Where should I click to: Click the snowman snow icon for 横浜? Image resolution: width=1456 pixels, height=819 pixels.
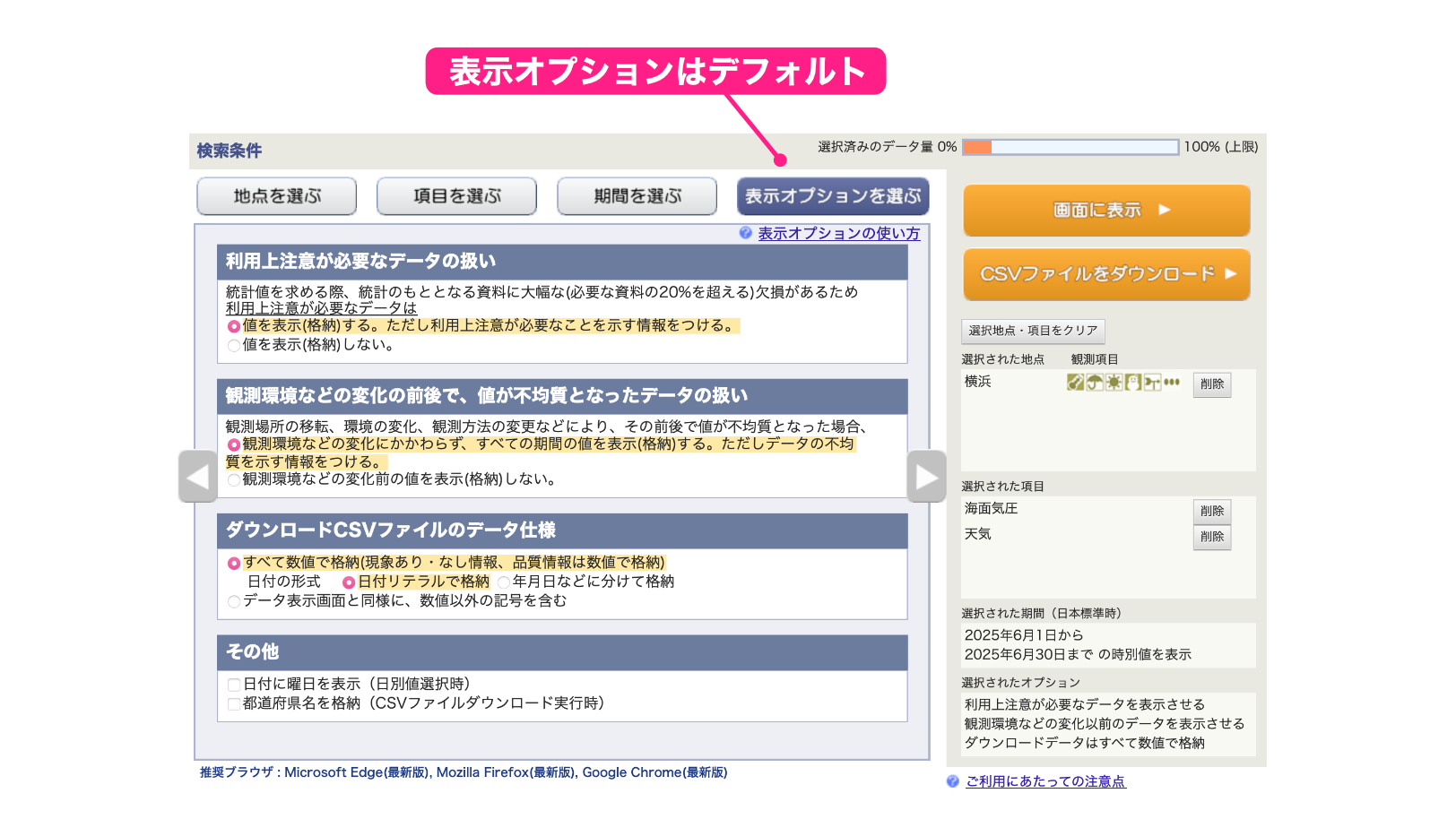point(1133,383)
